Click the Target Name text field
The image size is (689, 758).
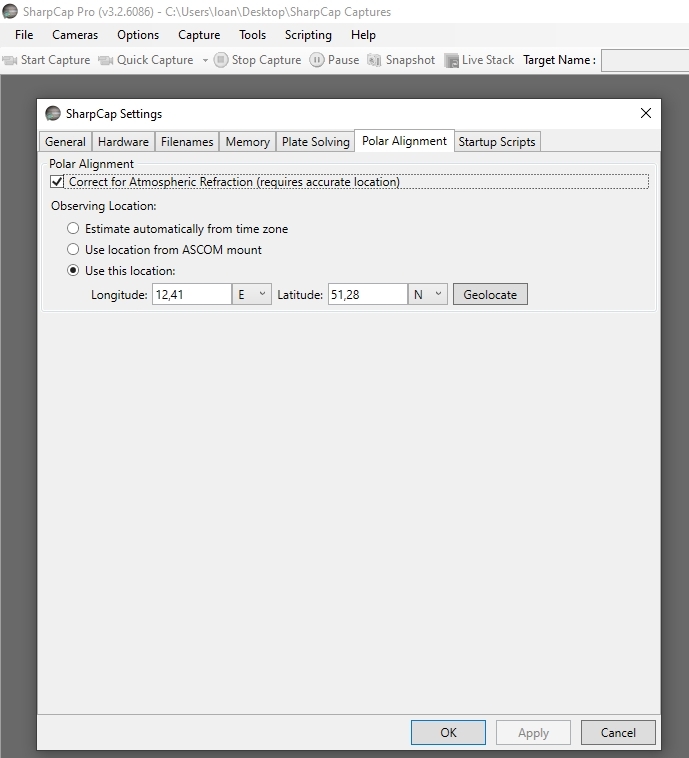point(644,60)
